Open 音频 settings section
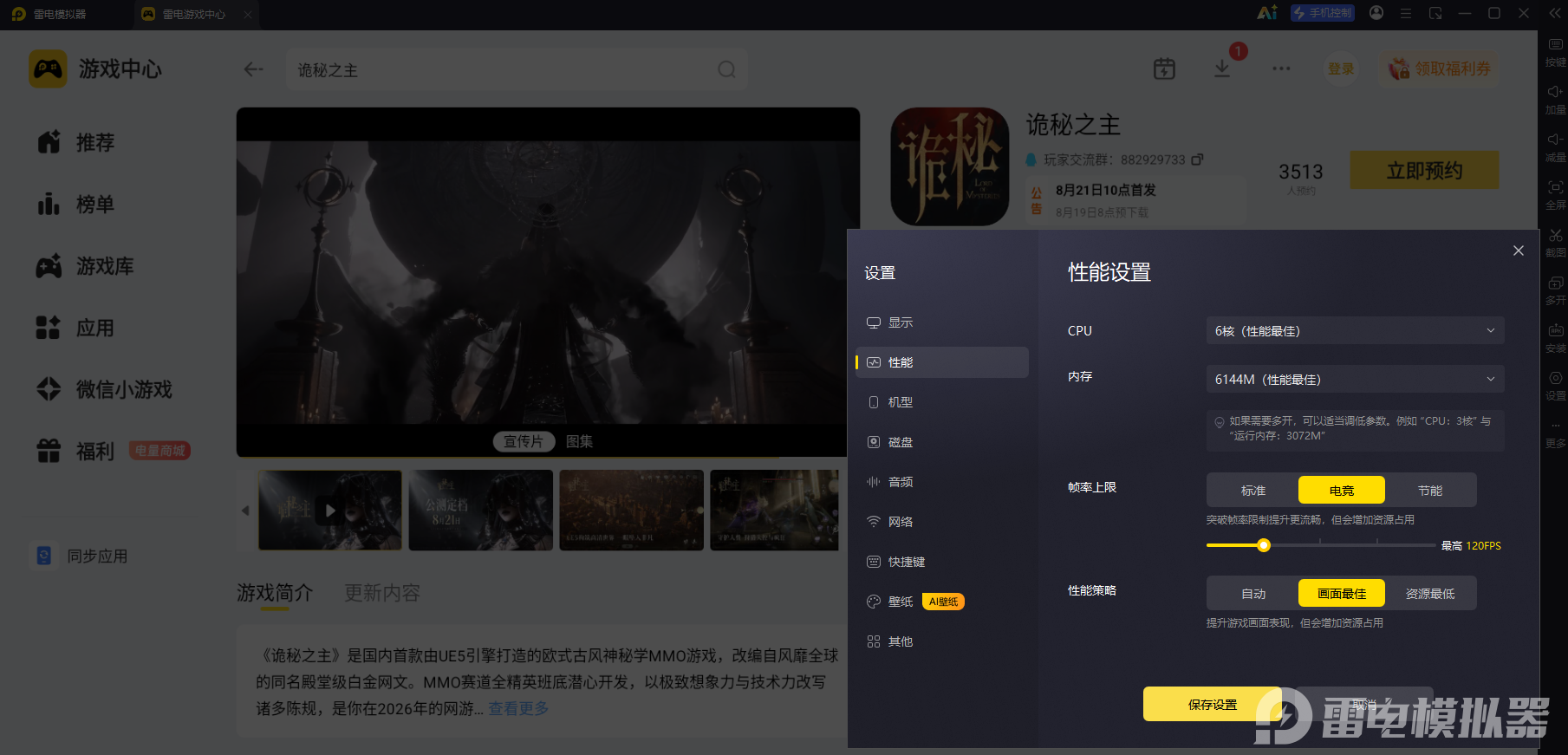This screenshot has width=1568, height=755. [942, 482]
